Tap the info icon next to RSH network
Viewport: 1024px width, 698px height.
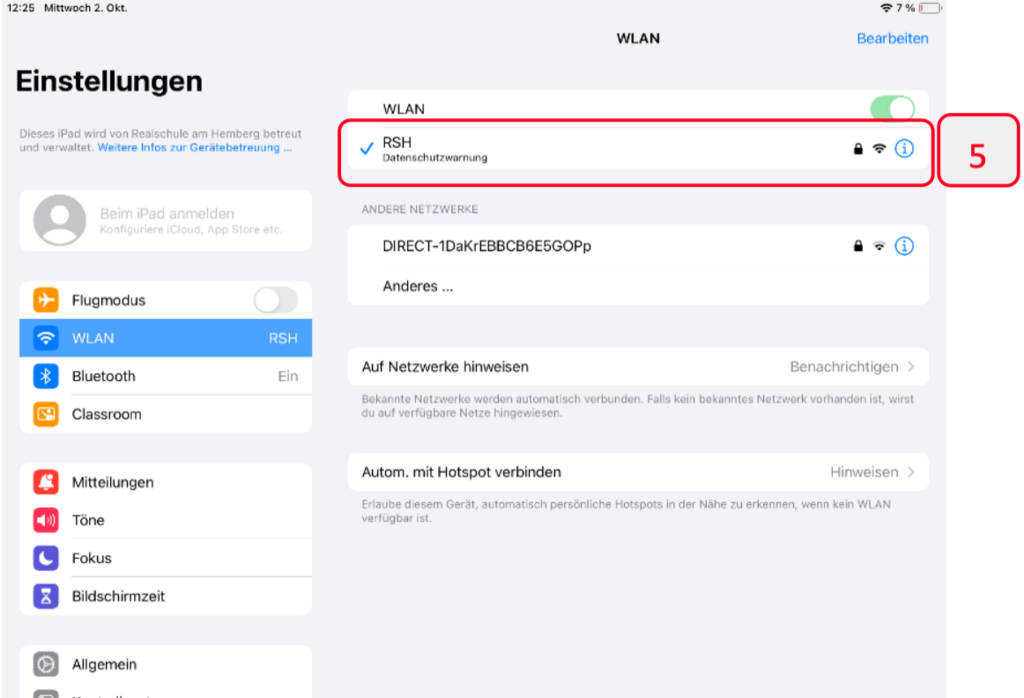pos(904,149)
